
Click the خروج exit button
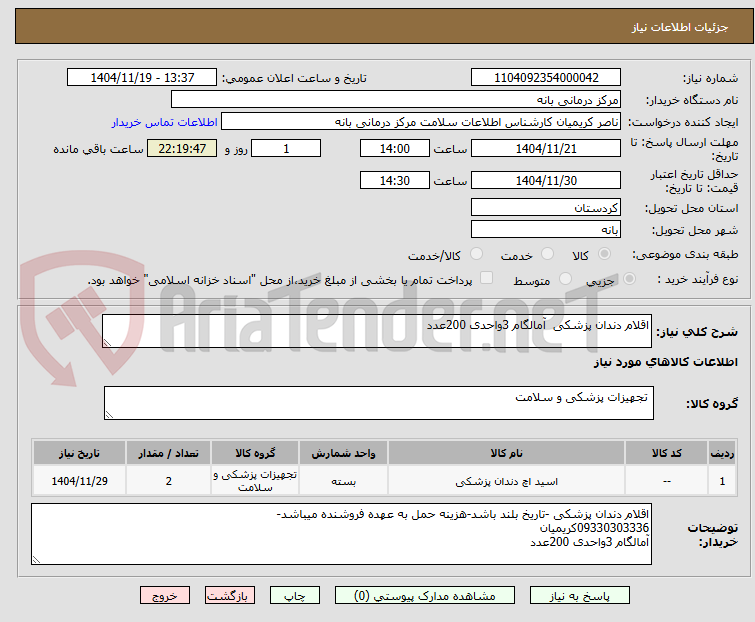point(165,596)
